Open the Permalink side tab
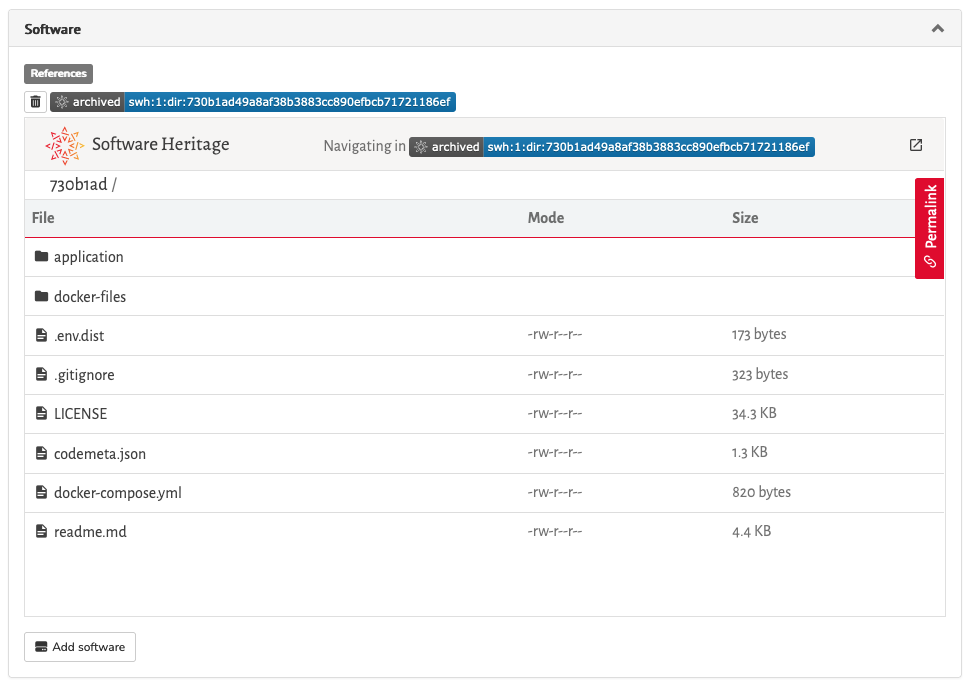972x685 pixels. point(929,228)
